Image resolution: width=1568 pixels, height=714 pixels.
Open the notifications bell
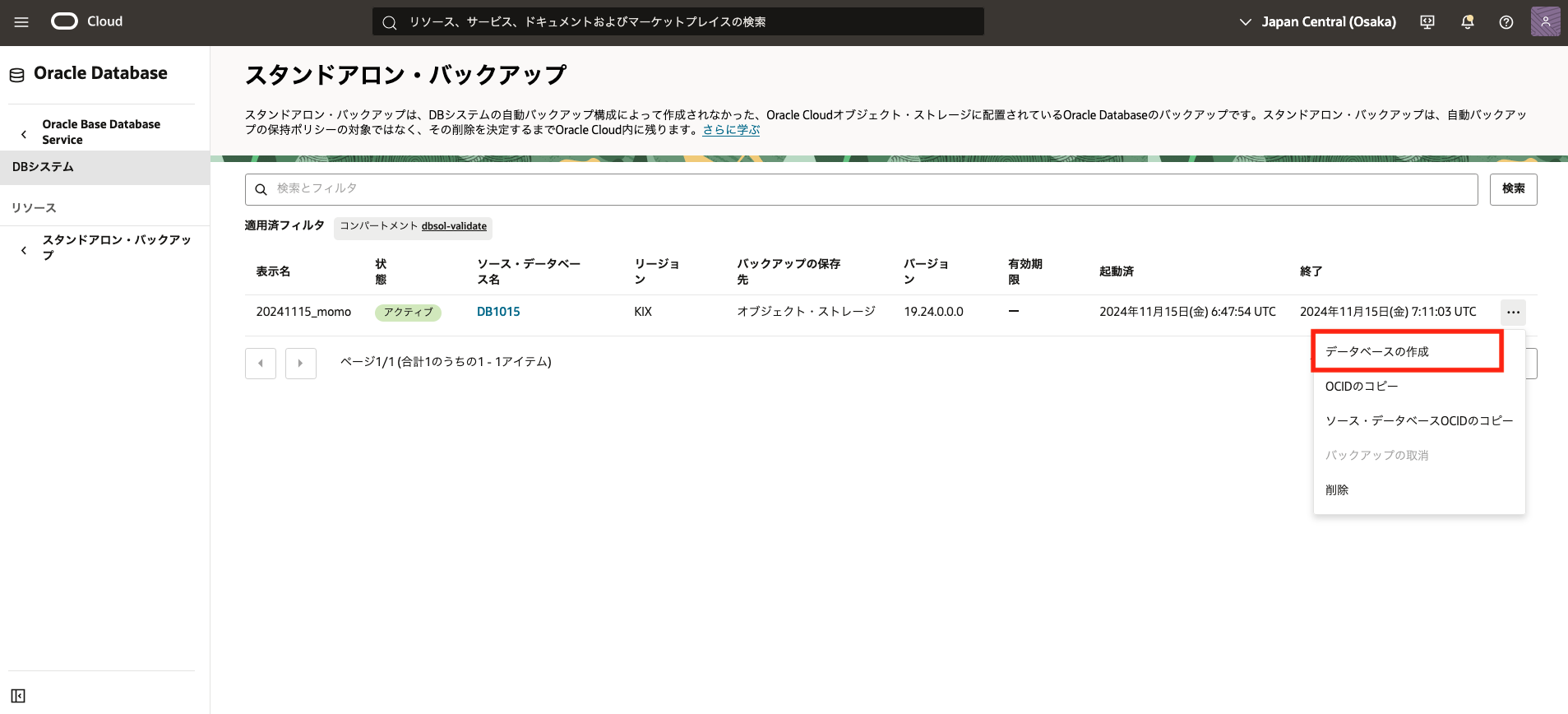coord(1467,22)
